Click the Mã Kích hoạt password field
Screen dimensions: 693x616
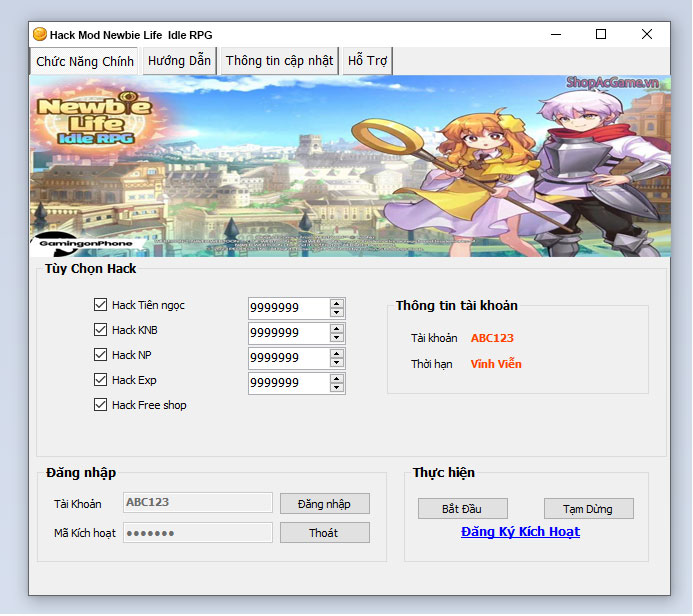pyautogui.click(x=197, y=533)
